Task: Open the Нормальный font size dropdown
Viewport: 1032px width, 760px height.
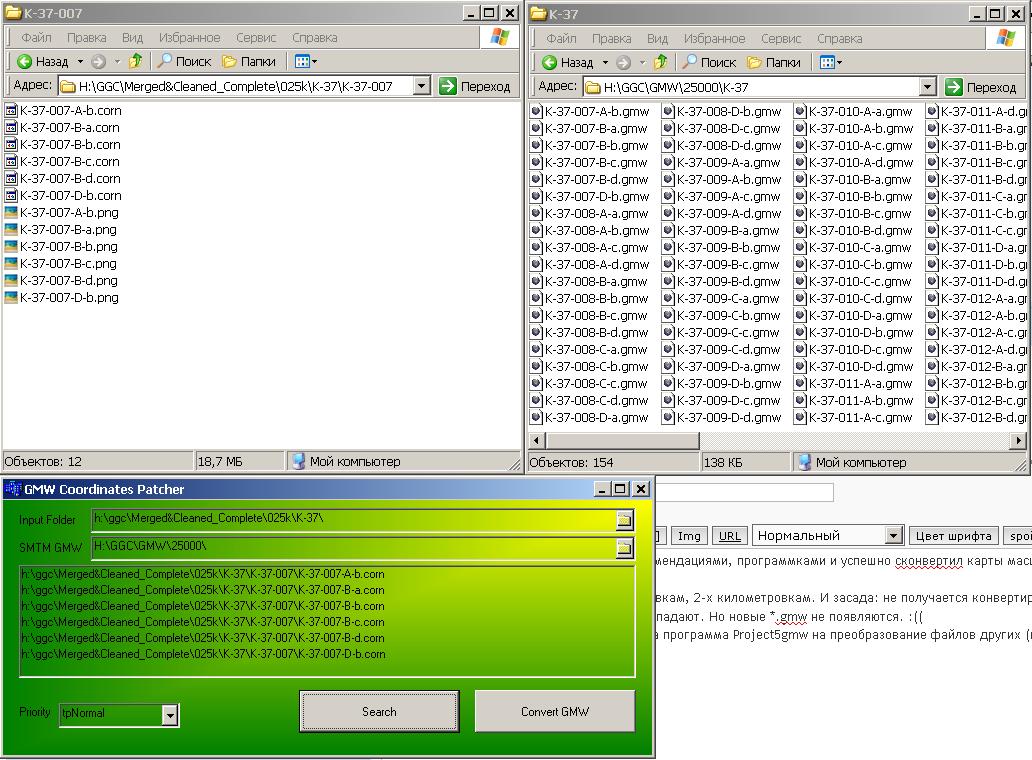Action: [893, 536]
